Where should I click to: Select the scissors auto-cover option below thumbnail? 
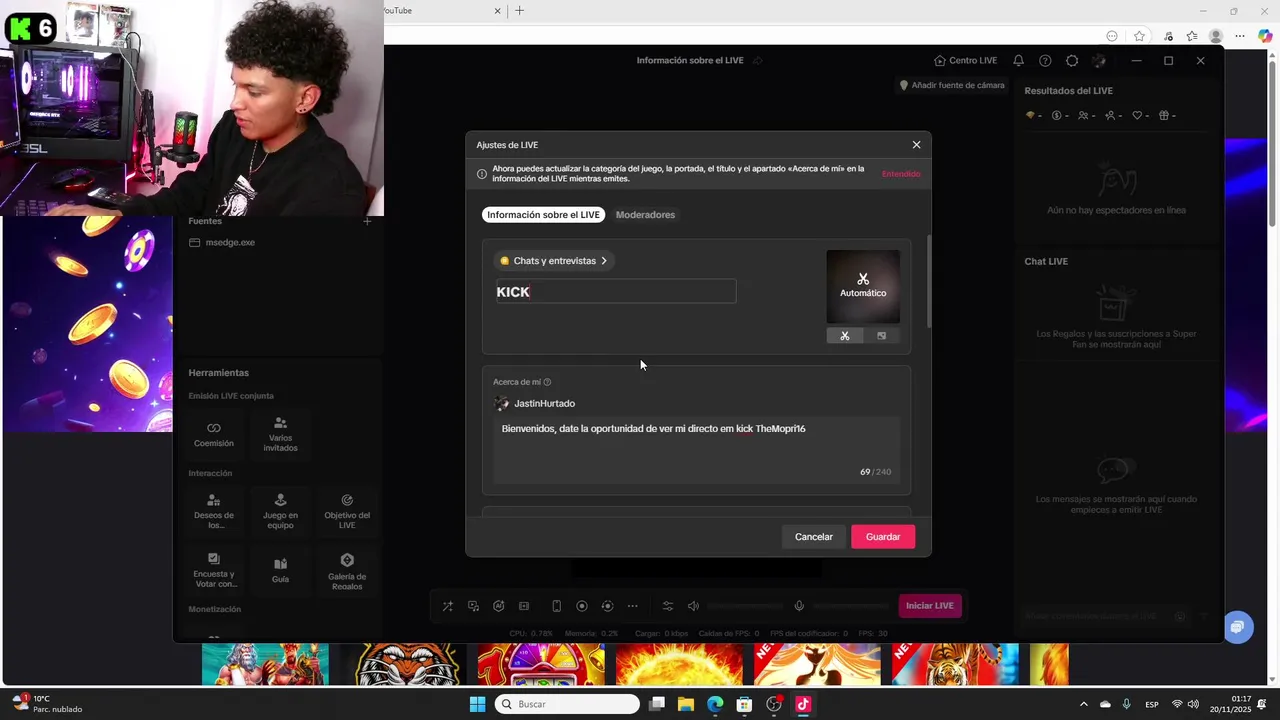845,336
